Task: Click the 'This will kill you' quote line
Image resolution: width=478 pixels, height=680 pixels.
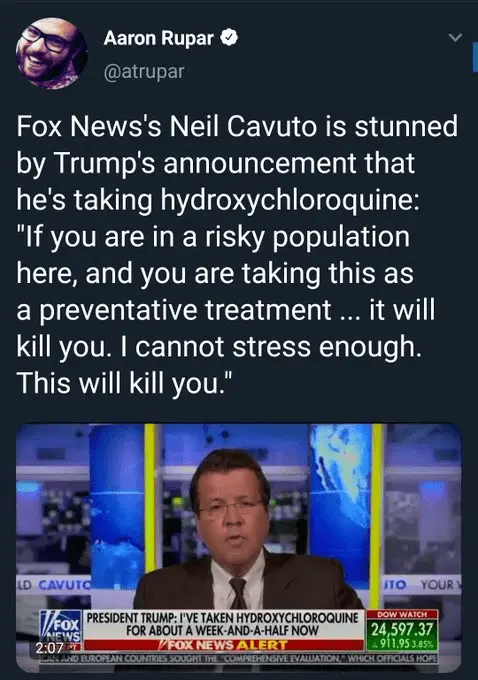Action: pos(125,383)
